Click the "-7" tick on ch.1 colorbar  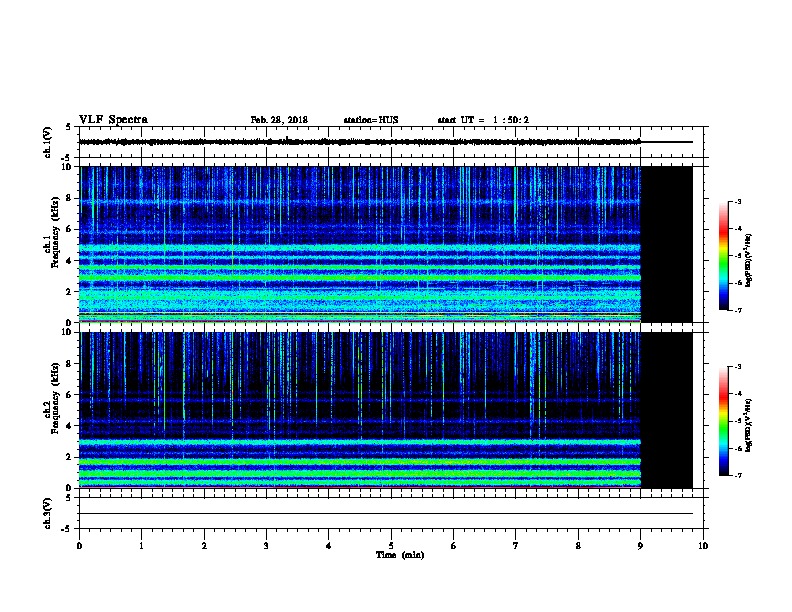click(738, 310)
